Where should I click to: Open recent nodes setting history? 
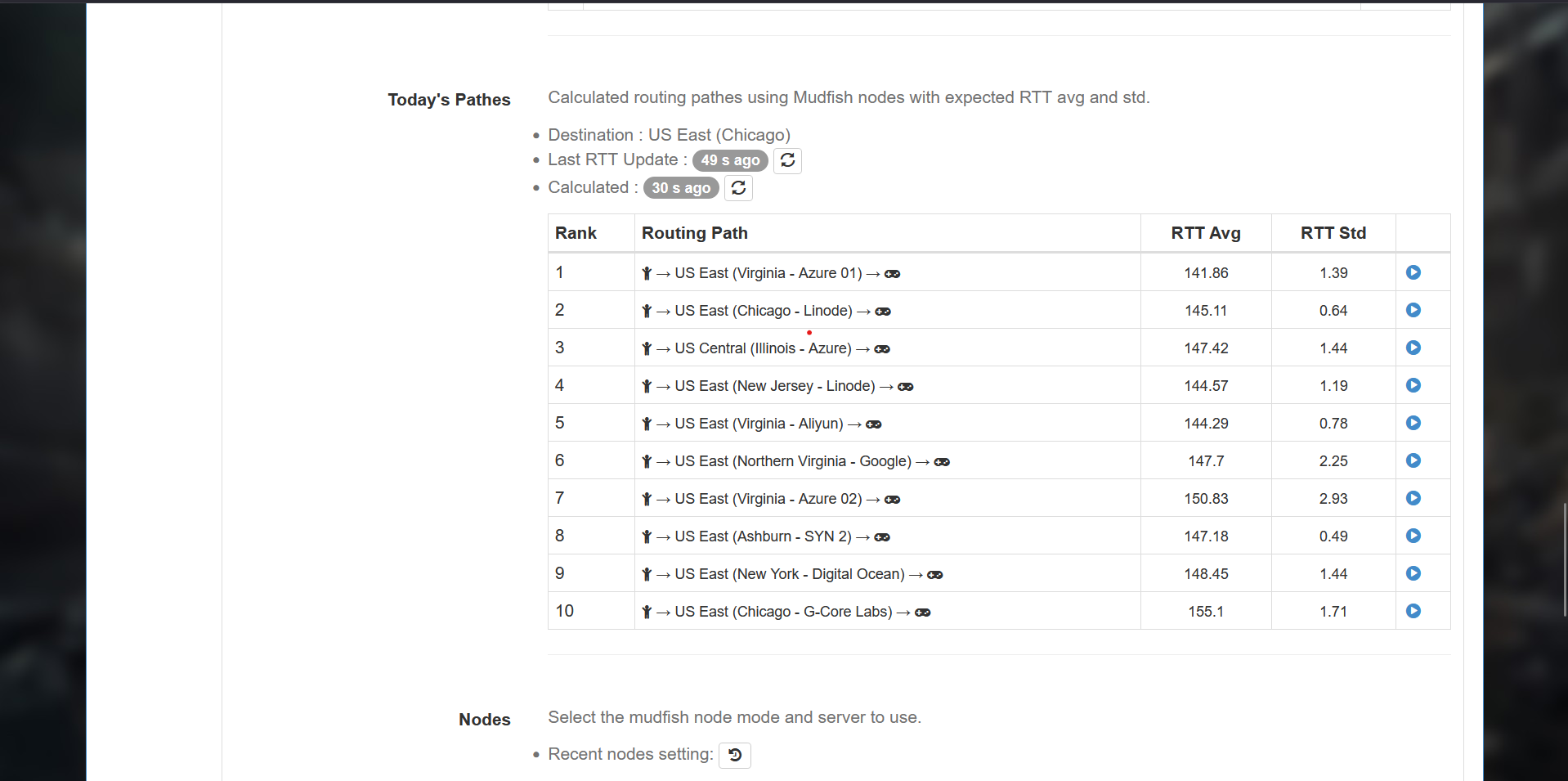[735, 755]
